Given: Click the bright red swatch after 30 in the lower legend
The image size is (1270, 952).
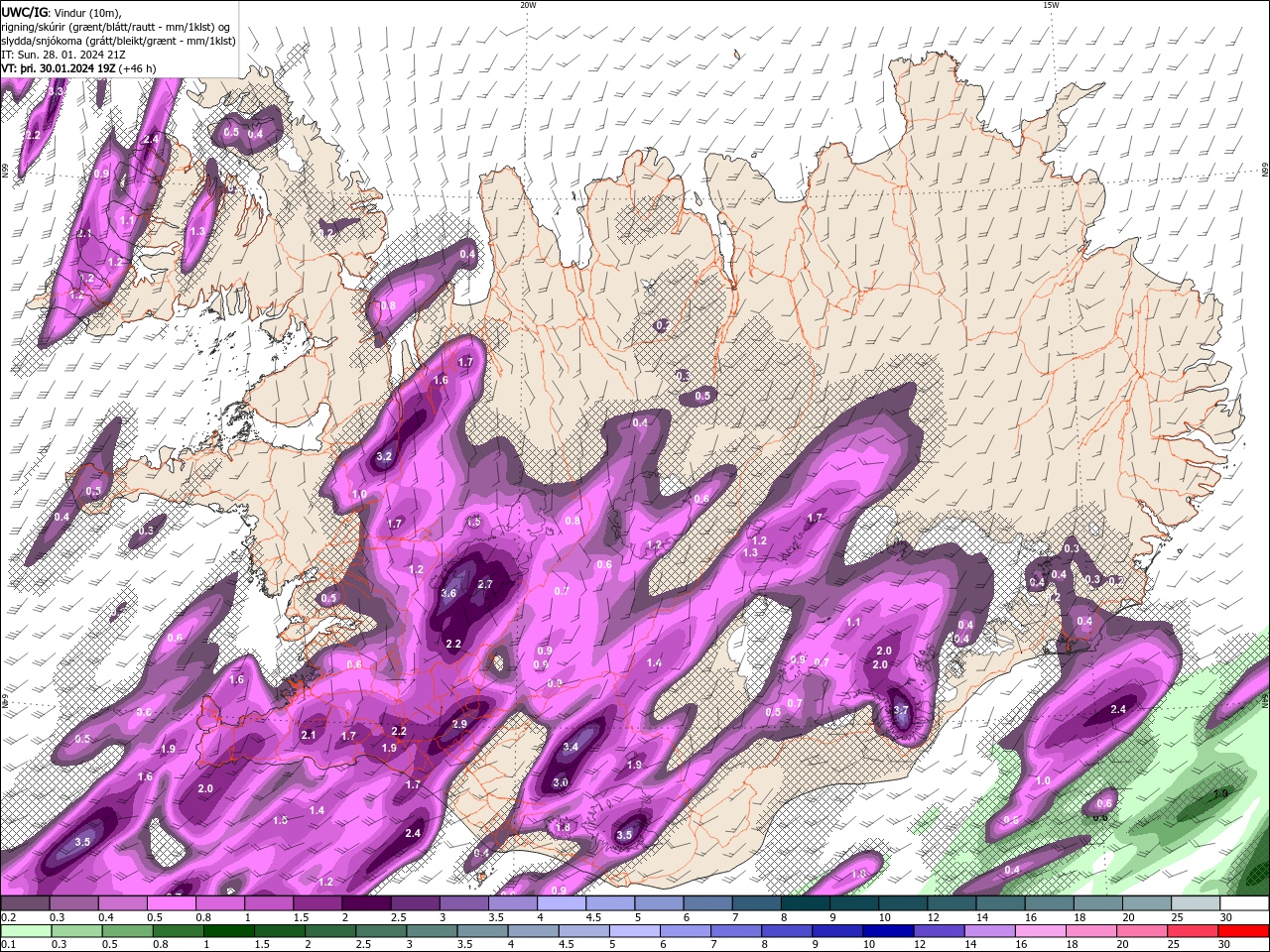Looking at the screenshot, I should (1245, 930).
